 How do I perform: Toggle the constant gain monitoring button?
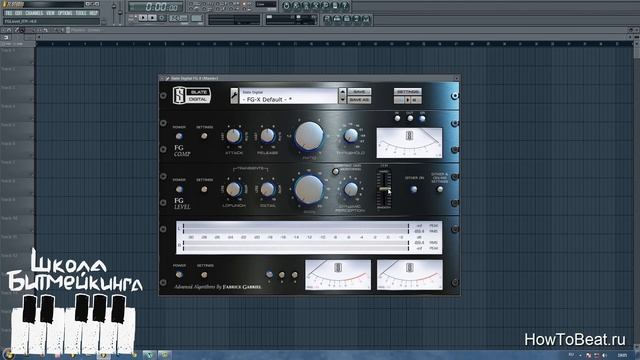click(x=336, y=171)
